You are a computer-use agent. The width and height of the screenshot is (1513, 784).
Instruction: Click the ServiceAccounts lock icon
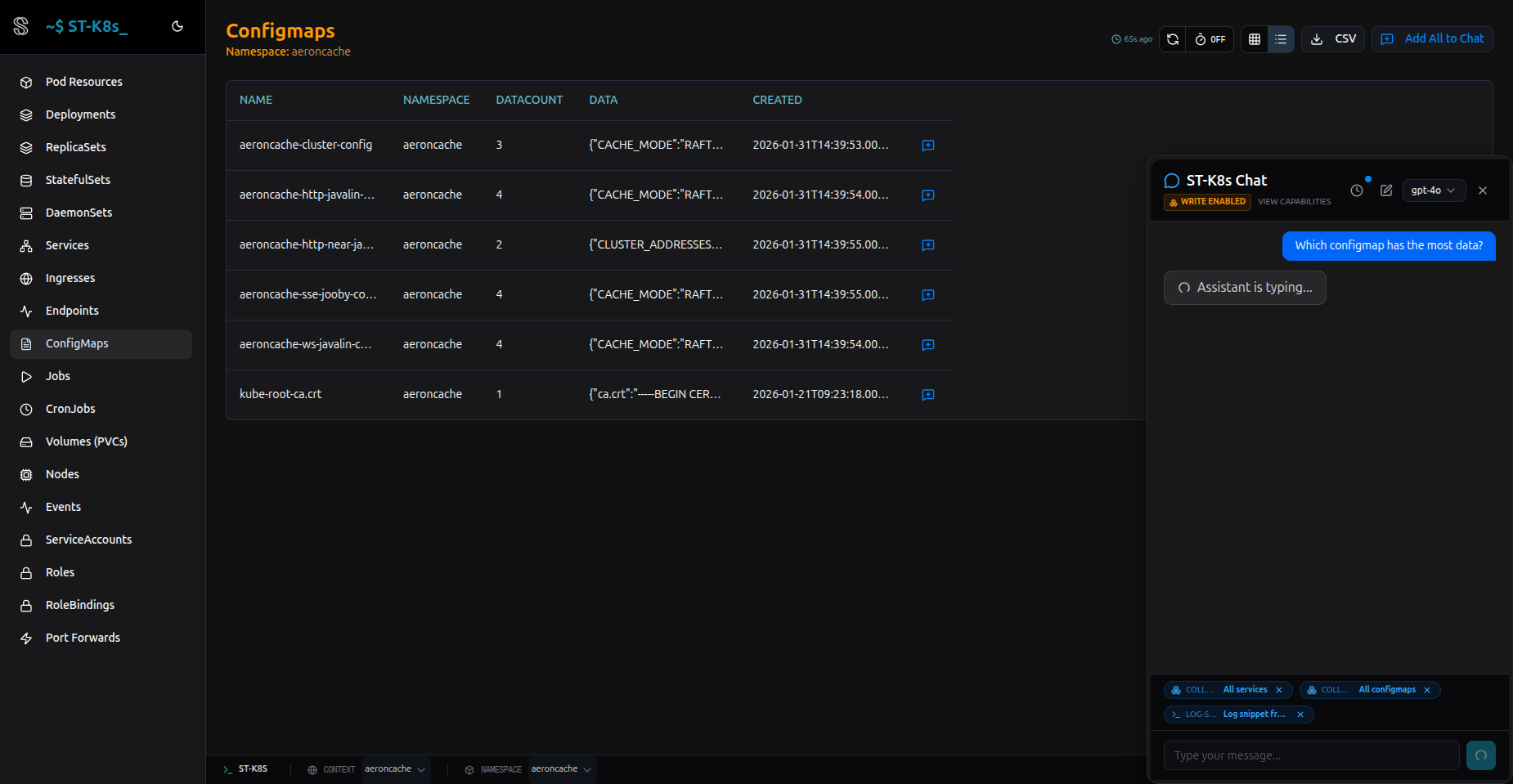coord(26,540)
